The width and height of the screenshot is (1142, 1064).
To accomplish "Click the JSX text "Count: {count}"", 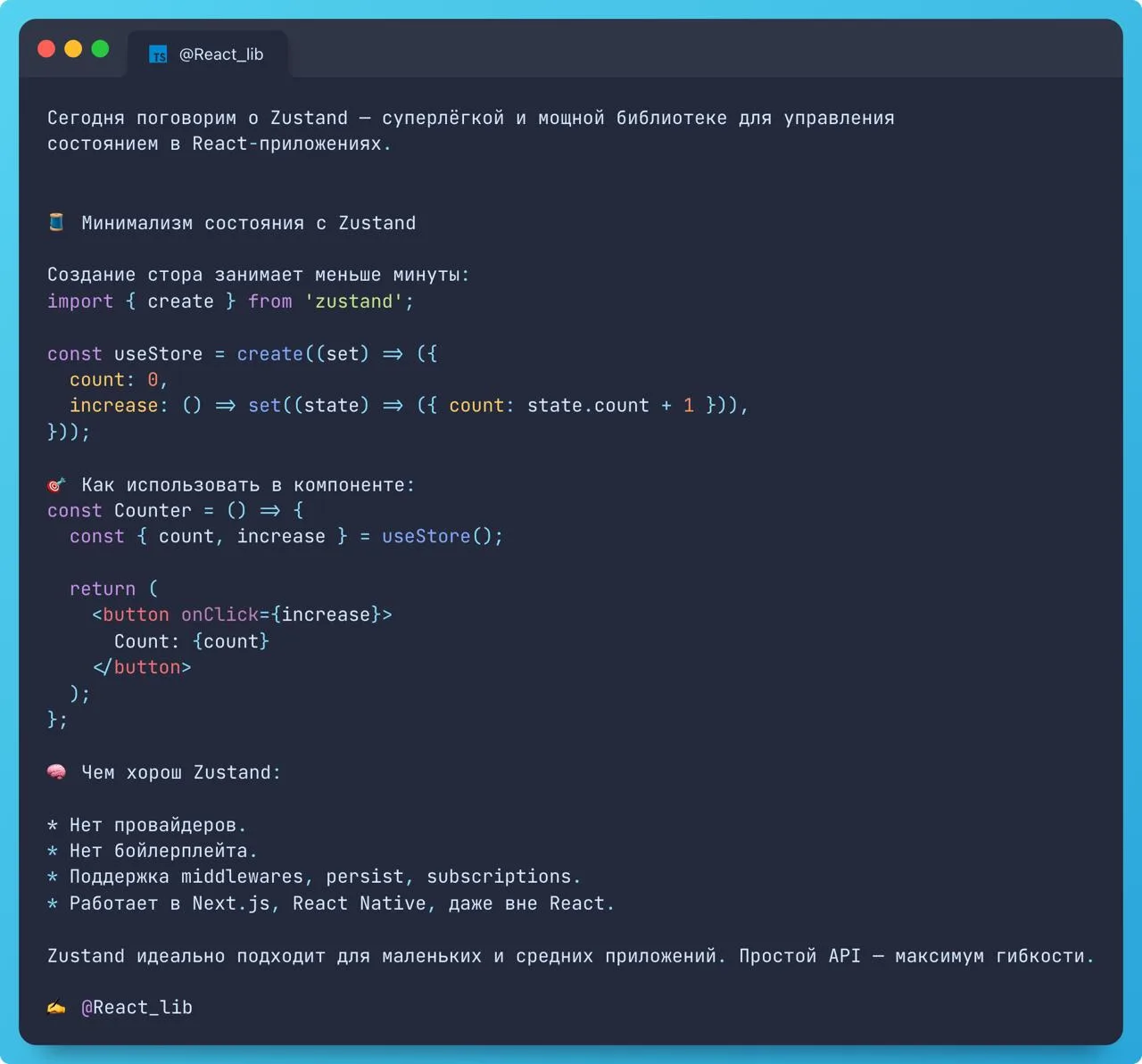I will click(192, 641).
